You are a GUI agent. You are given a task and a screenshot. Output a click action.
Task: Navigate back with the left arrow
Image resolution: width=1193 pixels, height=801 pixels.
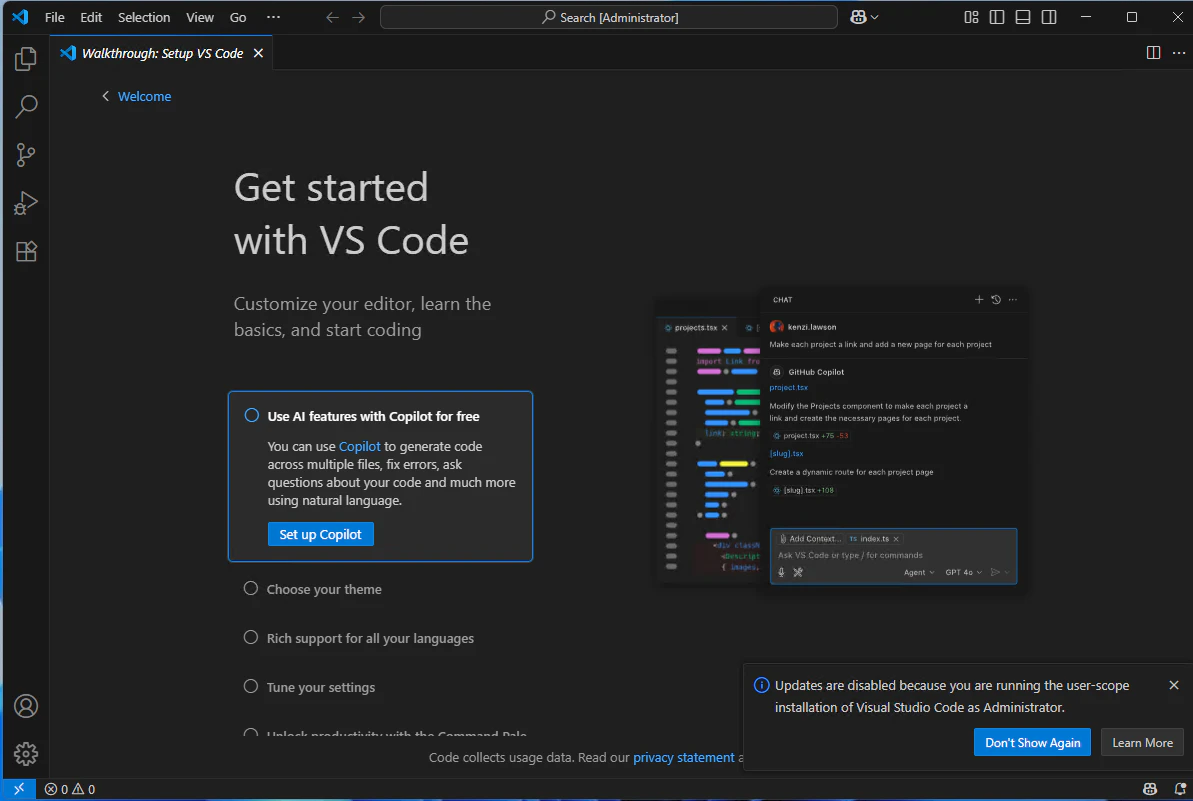tap(332, 17)
